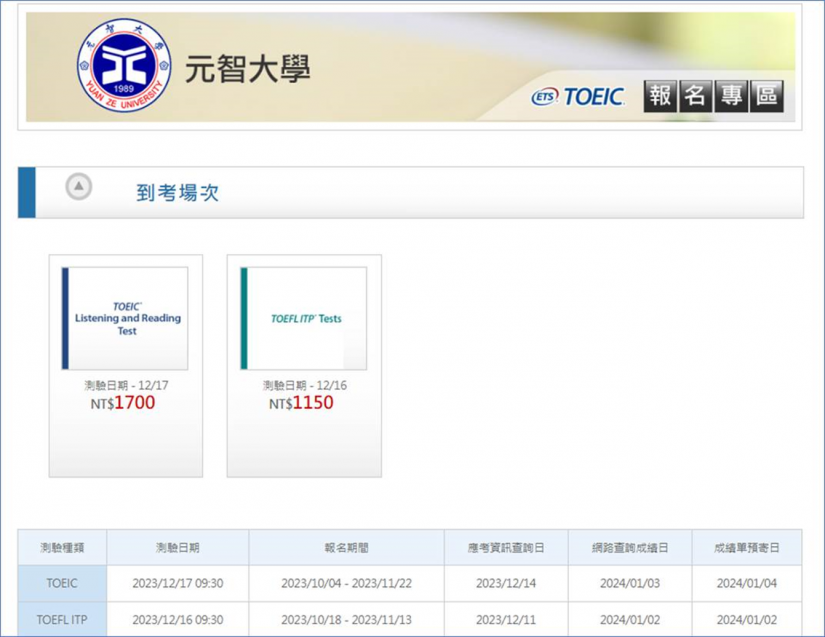825x637 pixels.
Task: Click the 2024/01/04 score report mailing cell
Action: point(747,583)
